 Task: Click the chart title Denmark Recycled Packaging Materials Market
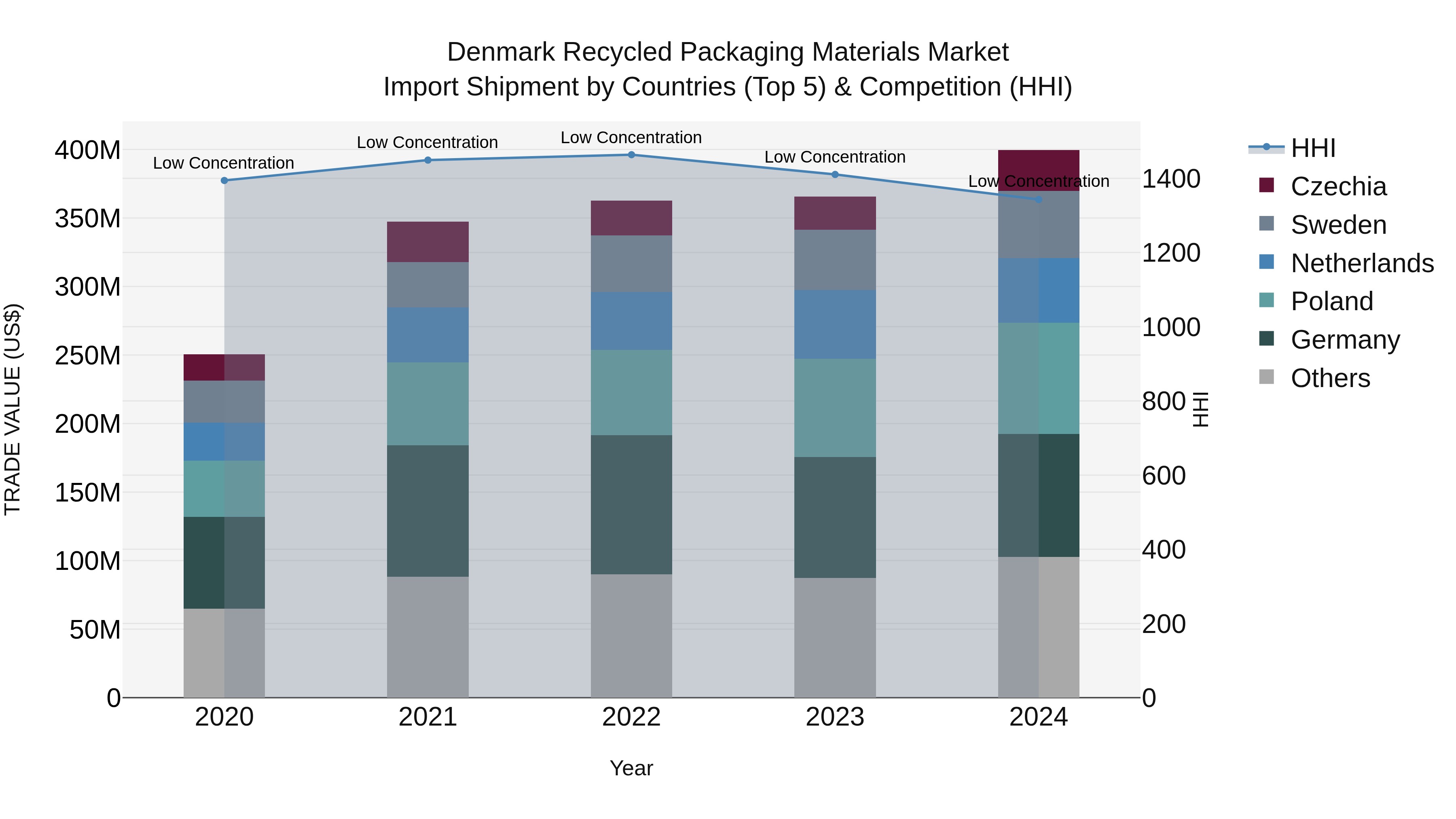coord(728,52)
